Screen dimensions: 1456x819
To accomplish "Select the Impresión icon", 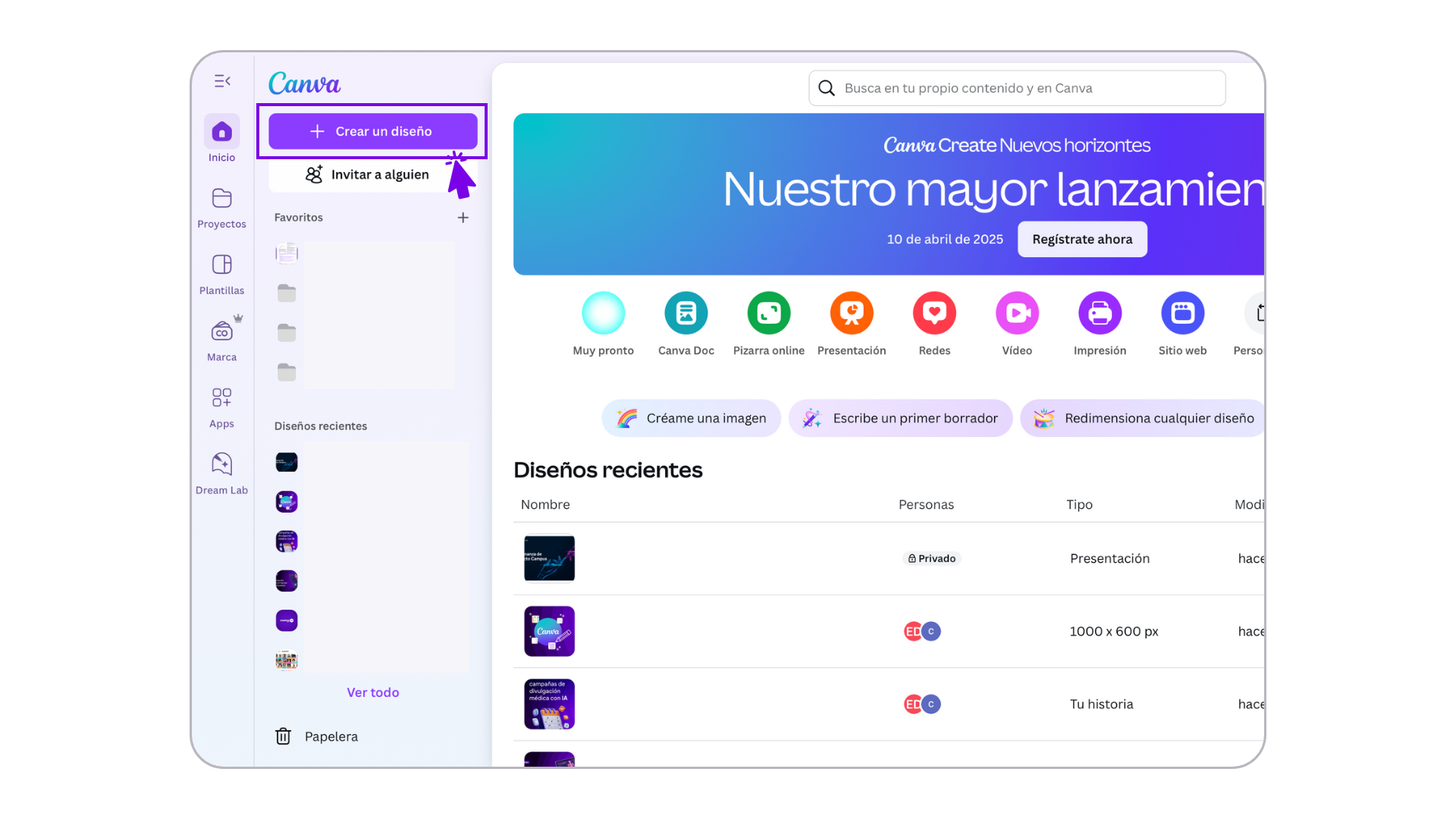I will 1100,313.
